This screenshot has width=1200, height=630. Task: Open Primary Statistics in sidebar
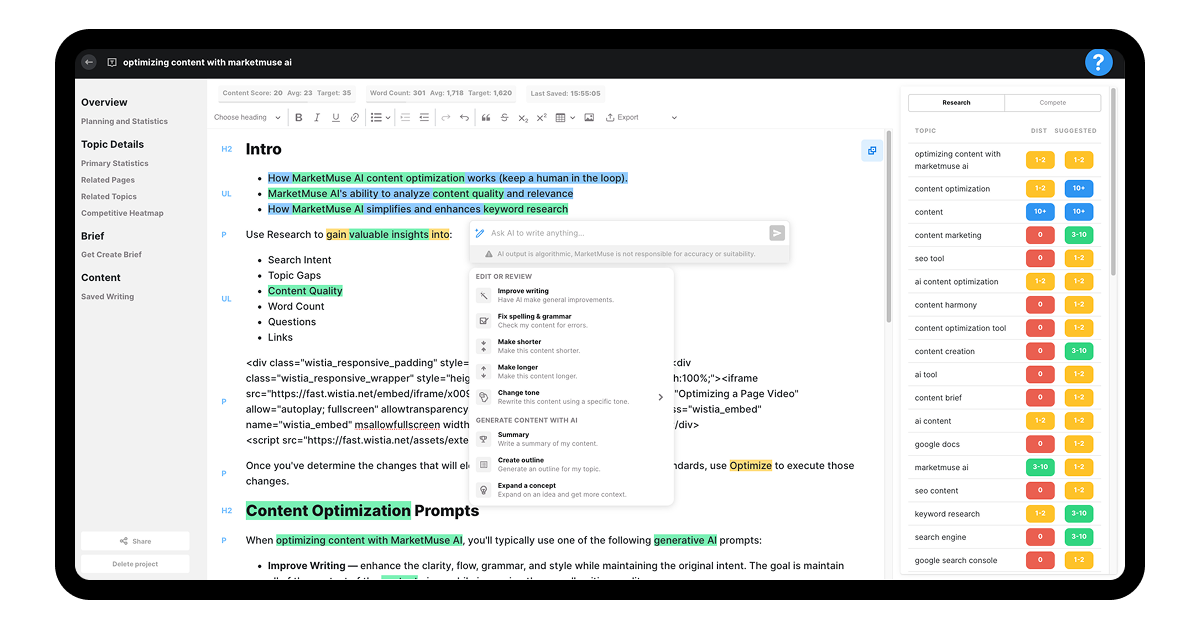click(x=114, y=163)
